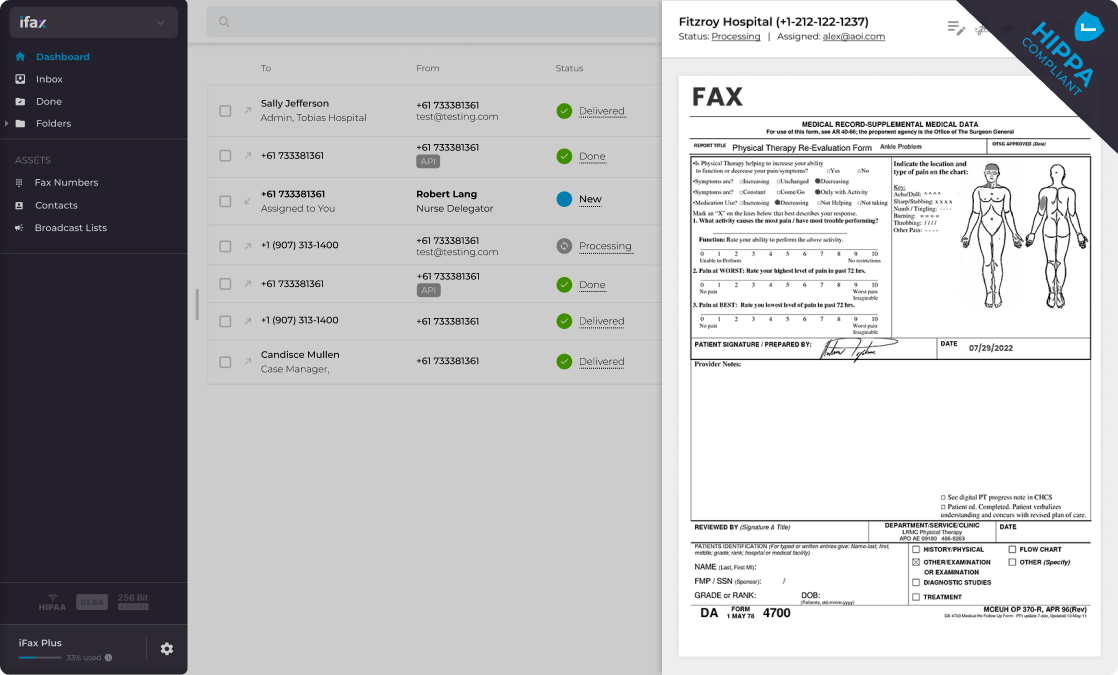The width and height of the screenshot is (1118, 675).
Task: Open the Contacts section
Action: click(56, 204)
